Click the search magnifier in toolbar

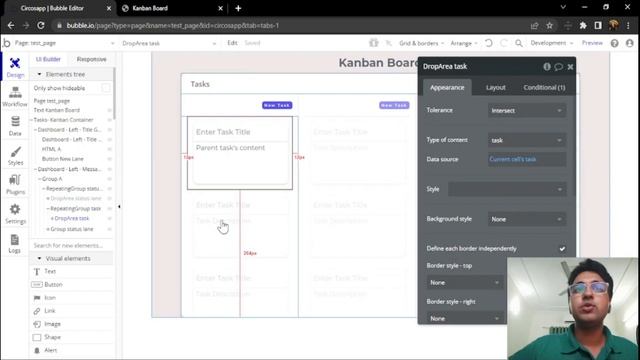[x=519, y=43]
